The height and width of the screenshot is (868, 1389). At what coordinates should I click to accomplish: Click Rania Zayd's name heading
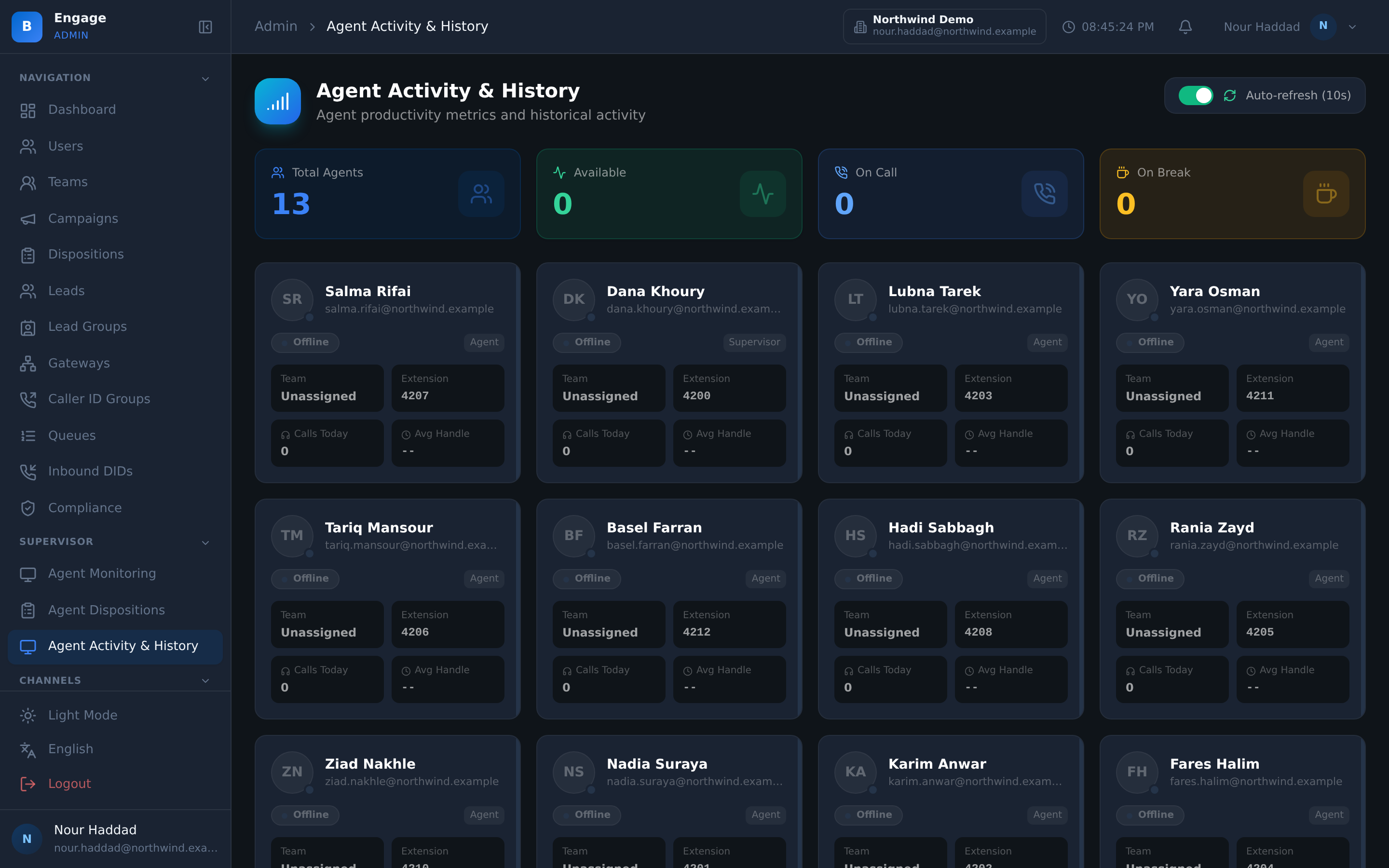pos(1212,528)
